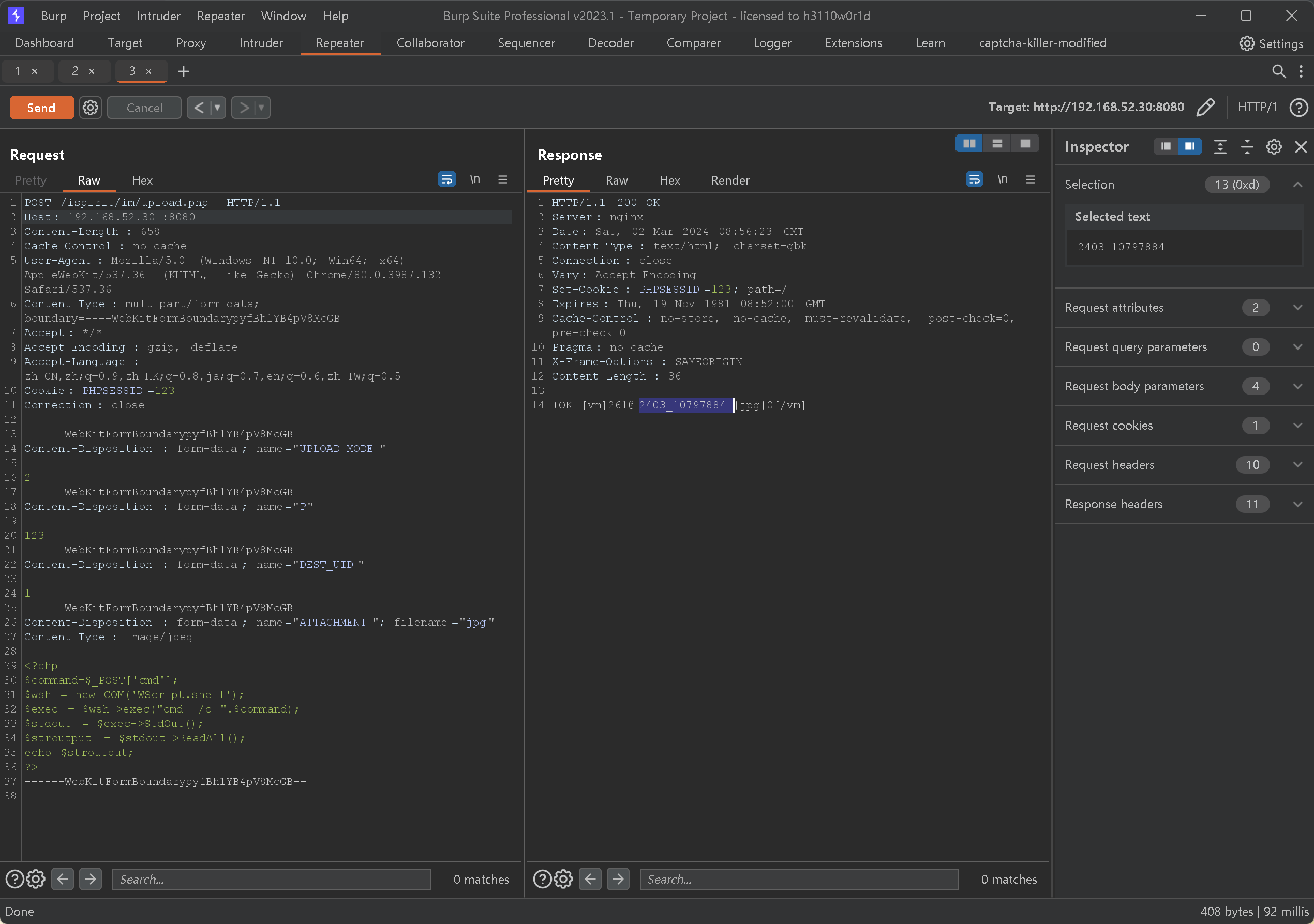
Task: Dock Inspector to the left side
Action: [x=1166, y=146]
